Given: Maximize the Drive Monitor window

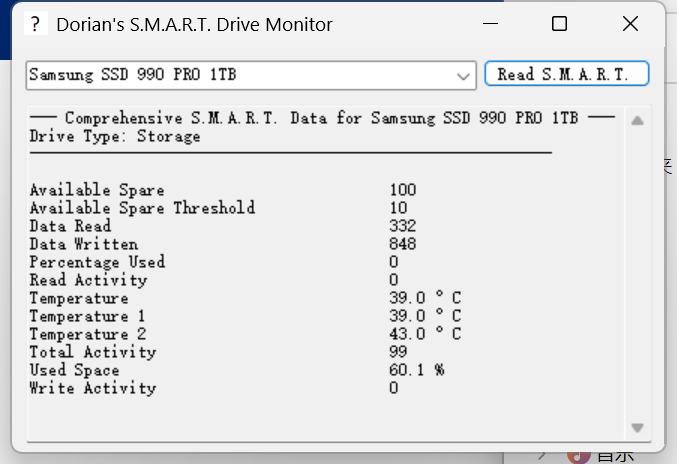Looking at the screenshot, I should coord(559,24).
